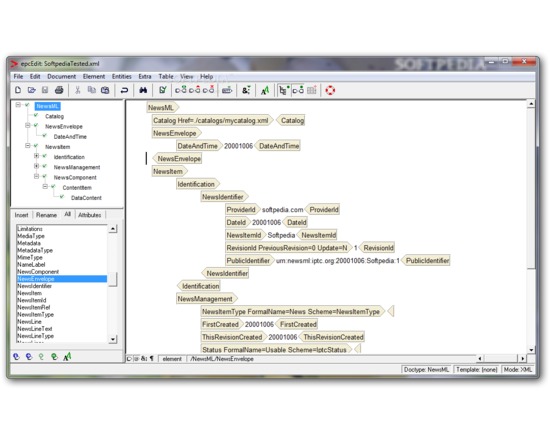Expand the Identification node in the tree
This screenshot has width=550, height=440.
(36, 156)
